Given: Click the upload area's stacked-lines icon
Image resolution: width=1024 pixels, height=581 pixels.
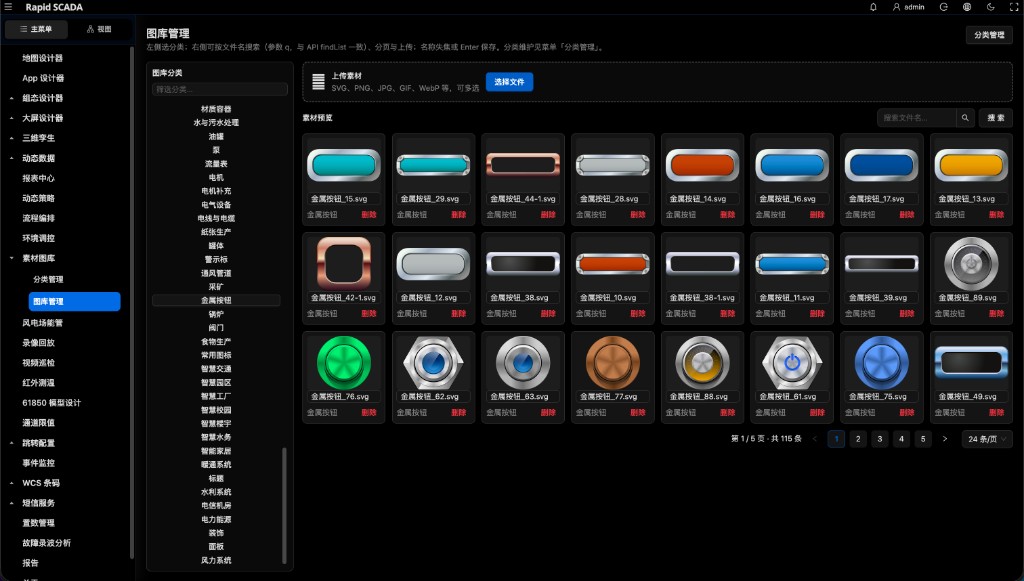Looking at the screenshot, I should pos(318,82).
